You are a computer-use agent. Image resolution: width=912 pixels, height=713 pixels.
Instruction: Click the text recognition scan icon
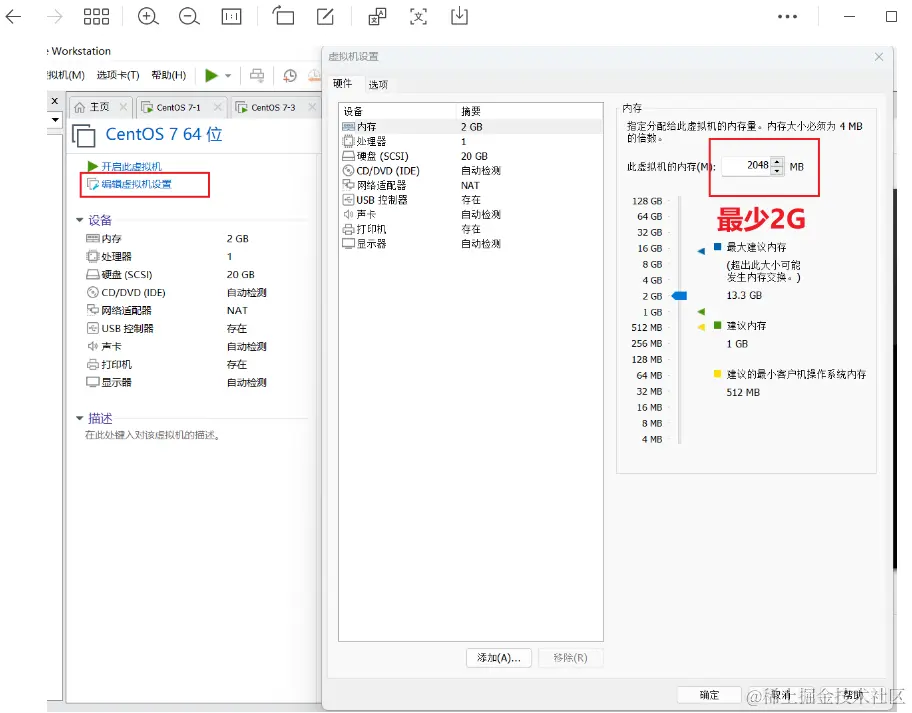coord(418,16)
